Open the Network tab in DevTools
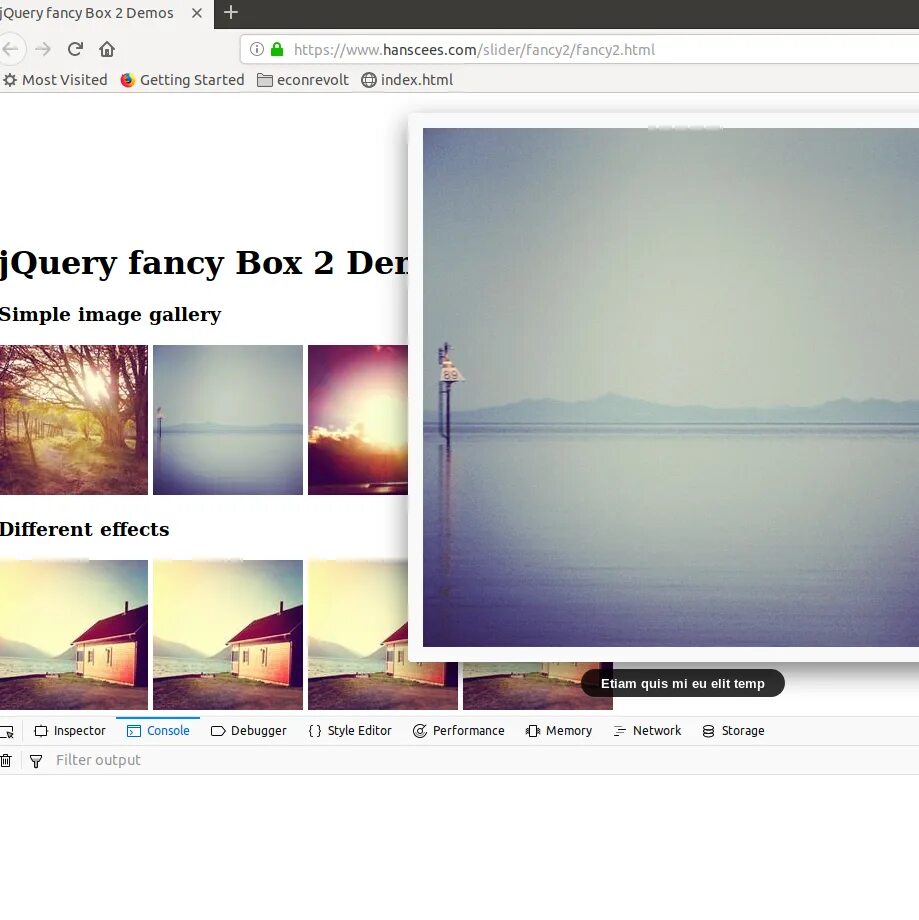Image resolution: width=919 pixels, height=920 pixels. [647, 730]
